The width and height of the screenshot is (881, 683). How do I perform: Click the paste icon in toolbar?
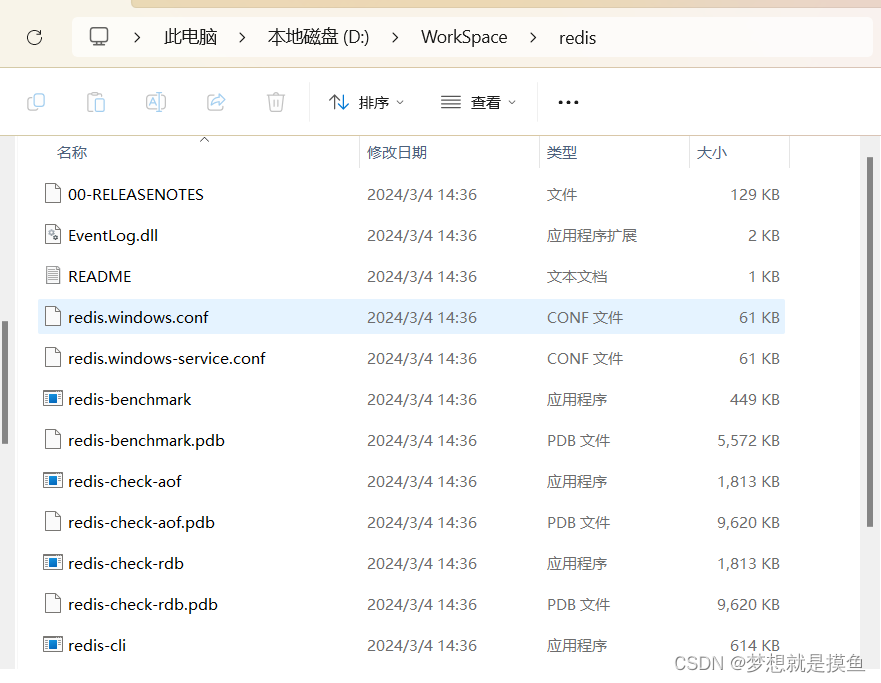pyautogui.click(x=96, y=102)
